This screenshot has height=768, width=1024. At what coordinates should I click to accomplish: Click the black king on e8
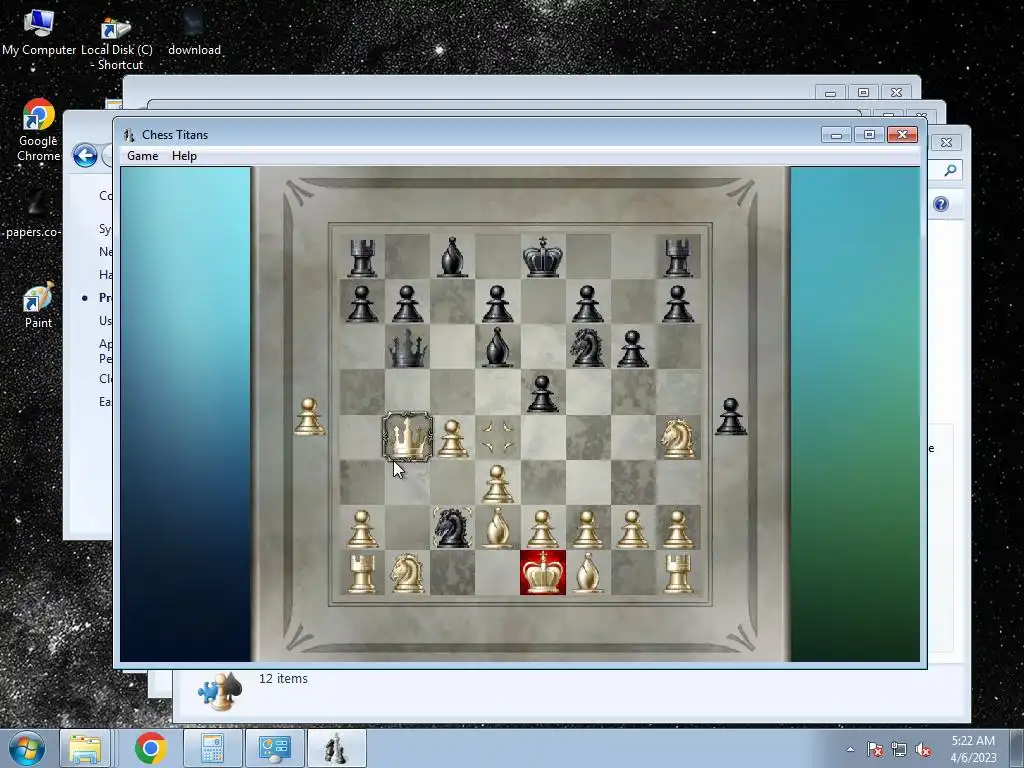(543, 257)
